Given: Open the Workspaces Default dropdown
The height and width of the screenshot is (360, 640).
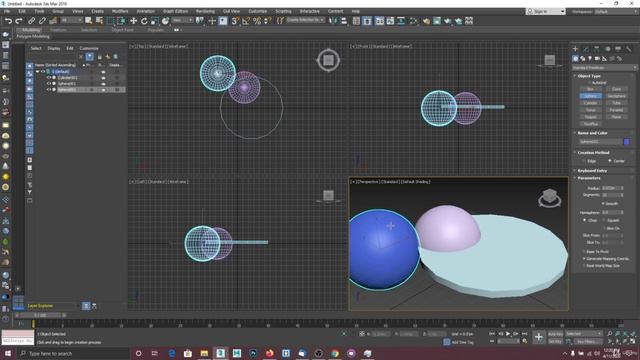Looking at the screenshot, I should 616,11.
